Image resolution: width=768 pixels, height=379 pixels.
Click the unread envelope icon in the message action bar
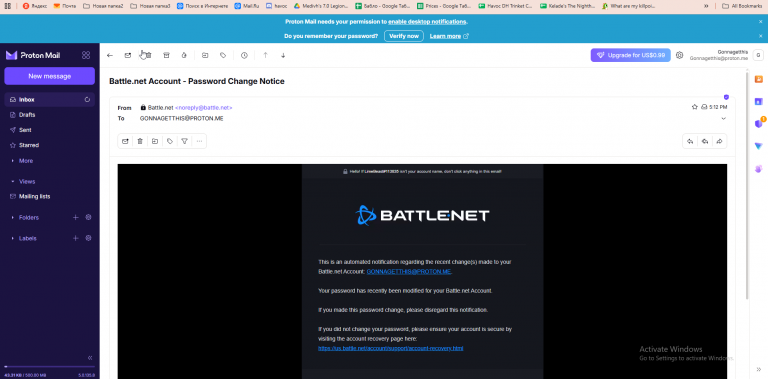pyautogui.click(x=125, y=141)
